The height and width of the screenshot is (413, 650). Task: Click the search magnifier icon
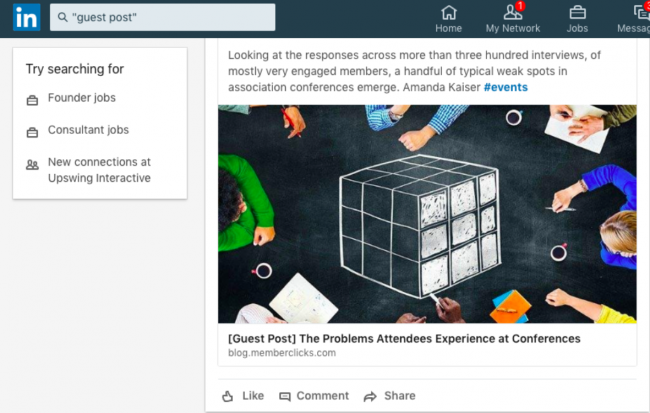[63, 17]
